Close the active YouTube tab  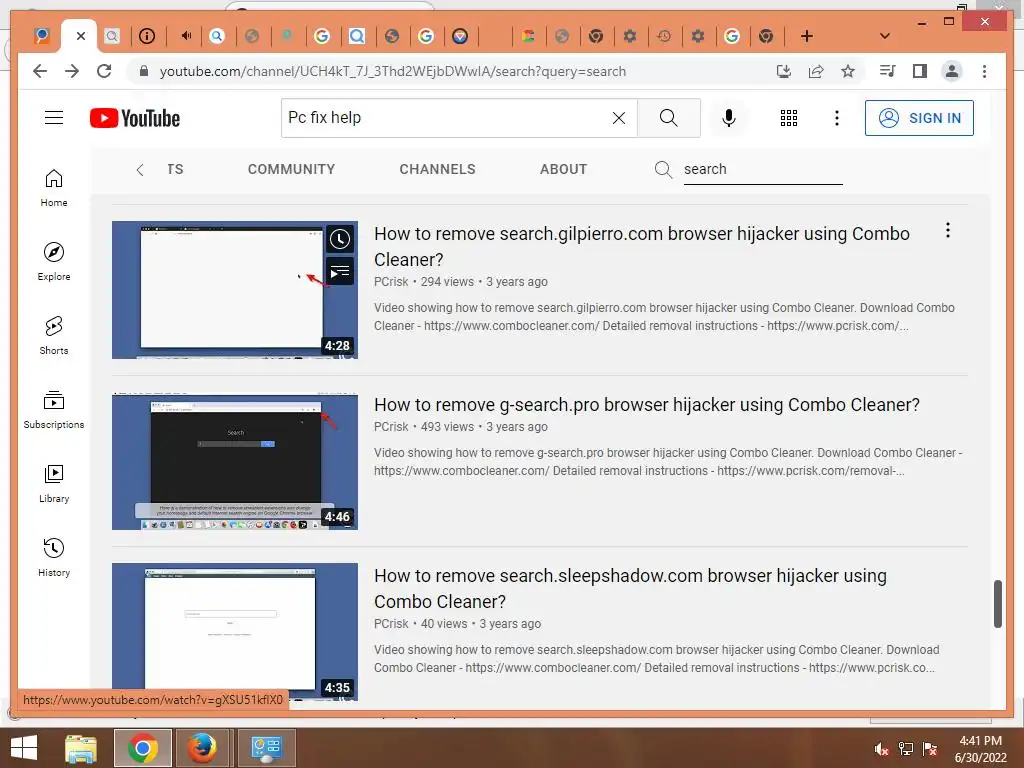[81, 36]
